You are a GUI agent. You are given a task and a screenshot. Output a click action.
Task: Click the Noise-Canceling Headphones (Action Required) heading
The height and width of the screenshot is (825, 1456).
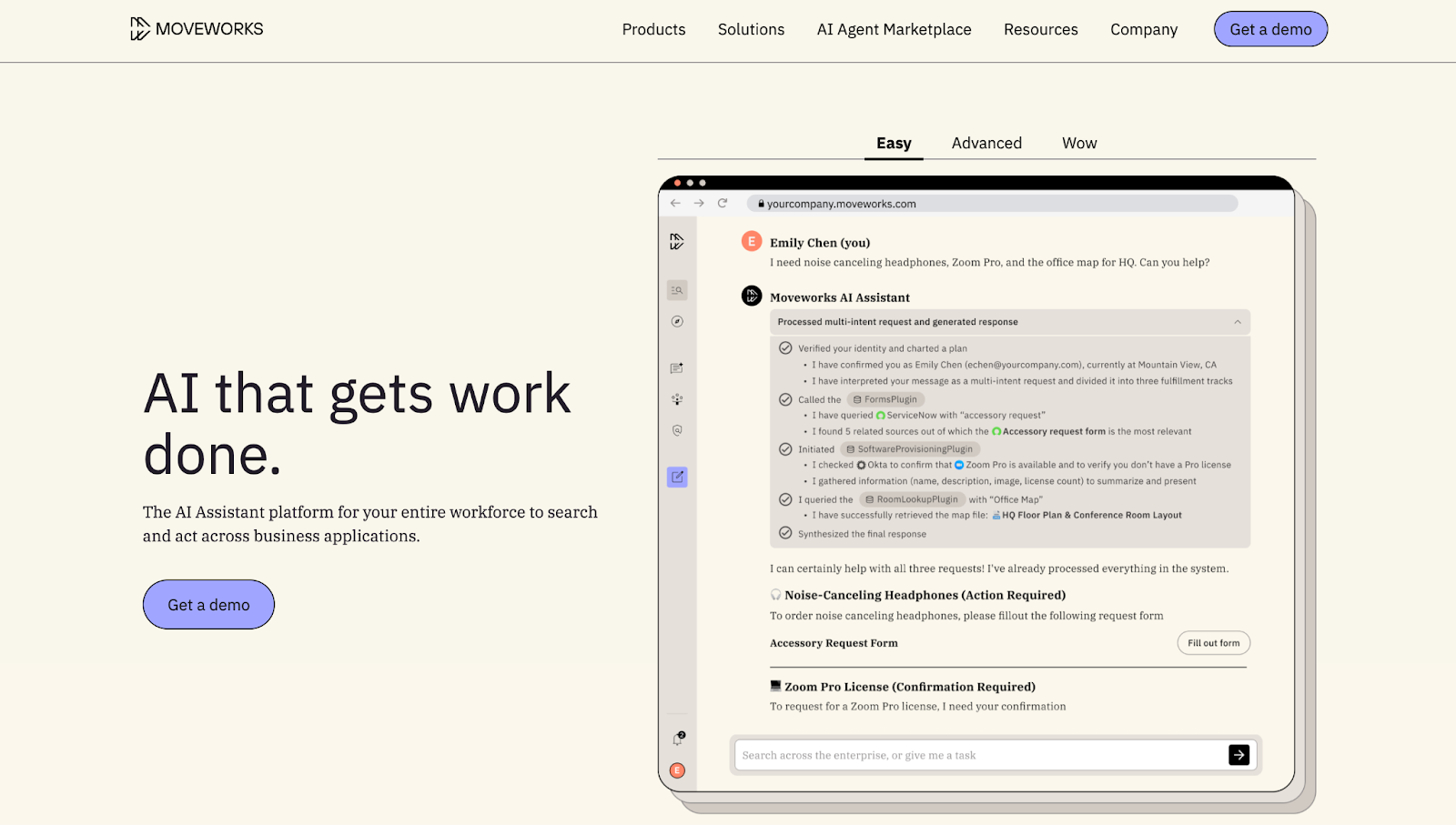[925, 595]
